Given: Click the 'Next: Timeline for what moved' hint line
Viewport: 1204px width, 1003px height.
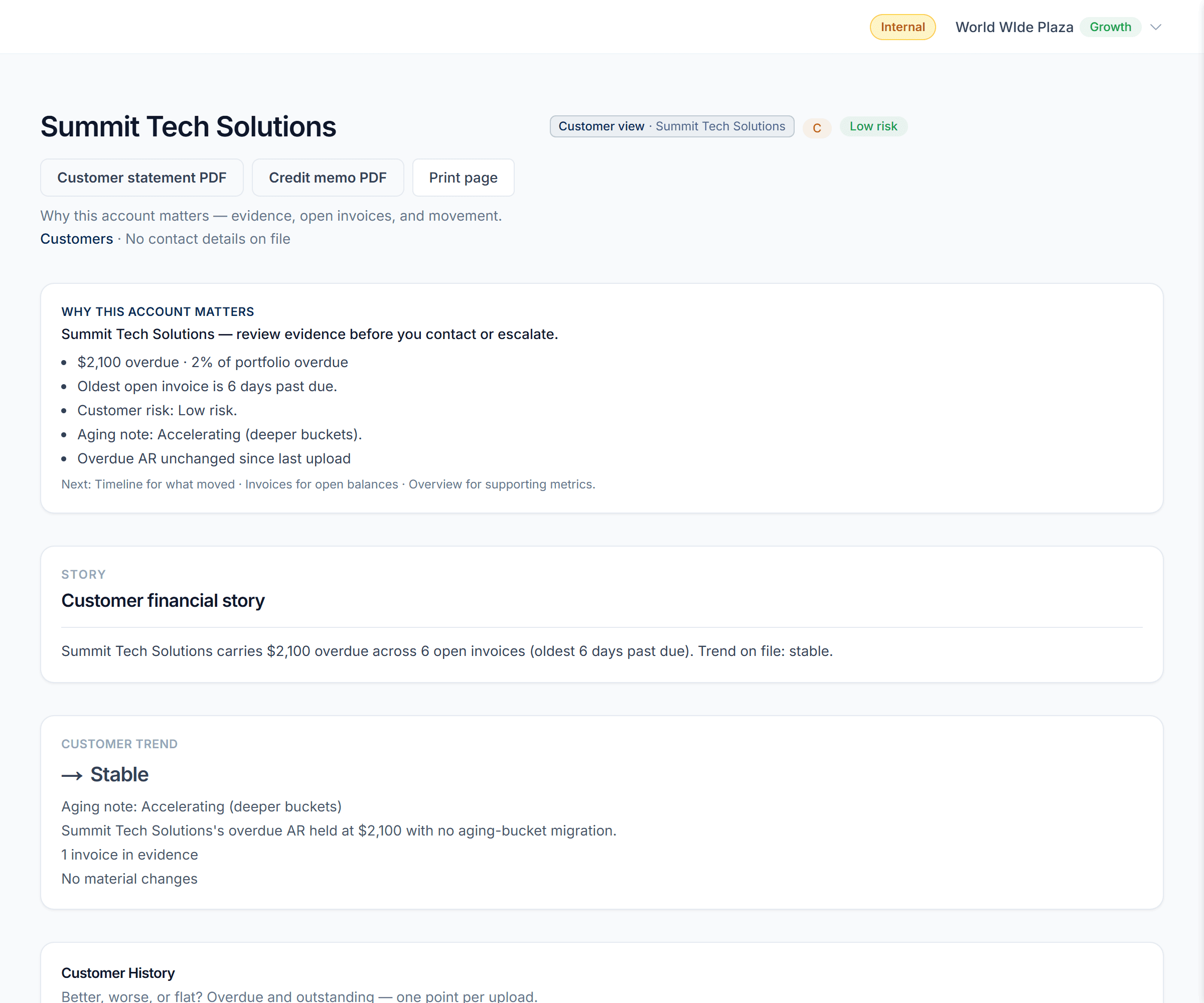Looking at the screenshot, I should pos(328,484).
